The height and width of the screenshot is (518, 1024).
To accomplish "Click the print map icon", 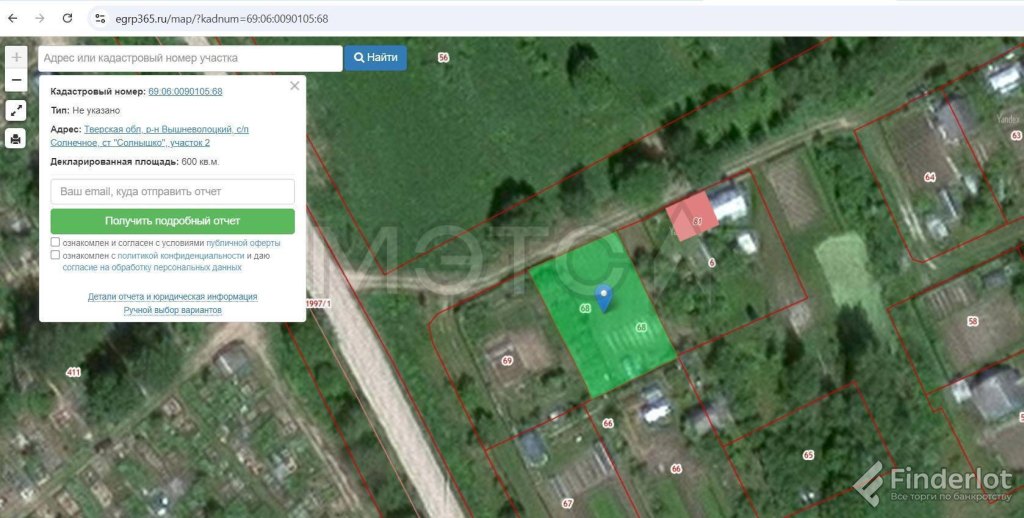I will coord(16,139).
